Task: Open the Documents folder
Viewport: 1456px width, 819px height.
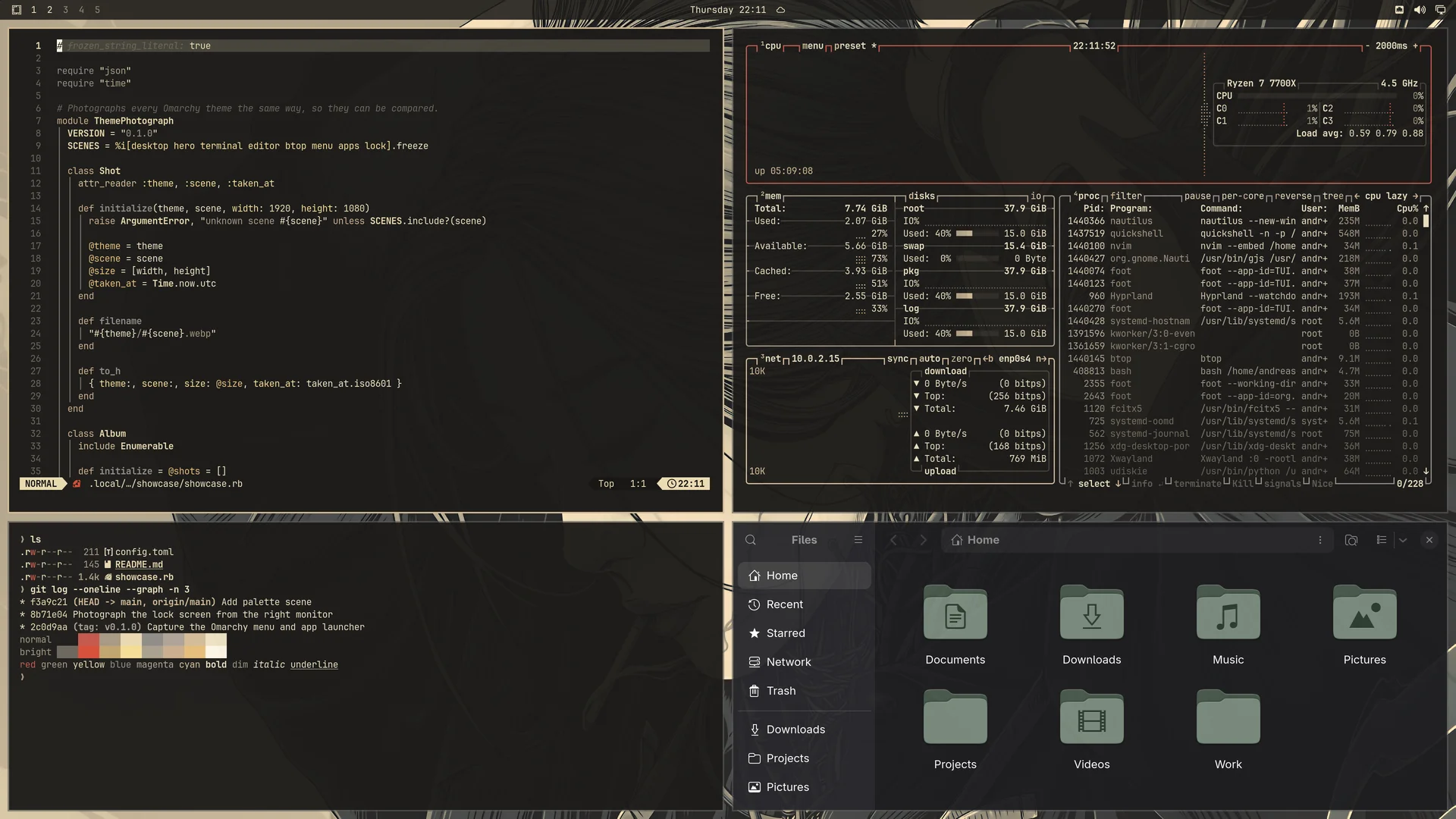Action: (955, 626)
